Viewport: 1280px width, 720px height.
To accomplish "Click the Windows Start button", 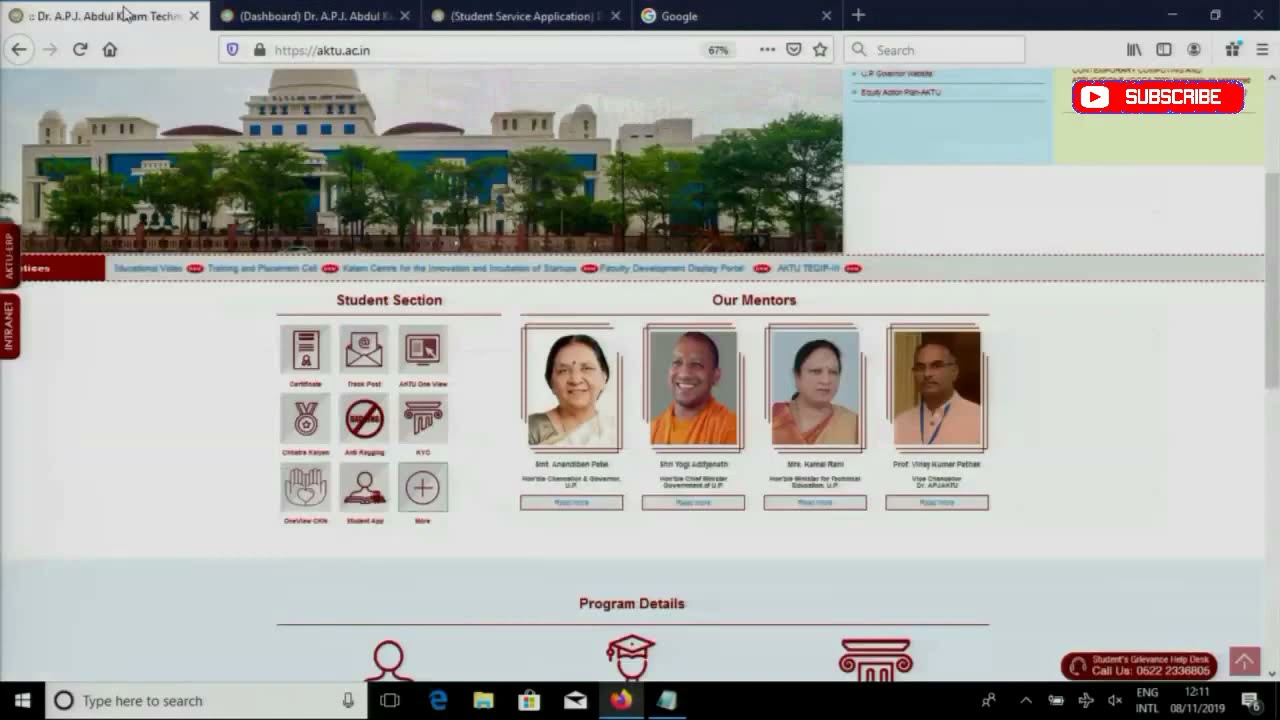I will click(x=22, y=700).
